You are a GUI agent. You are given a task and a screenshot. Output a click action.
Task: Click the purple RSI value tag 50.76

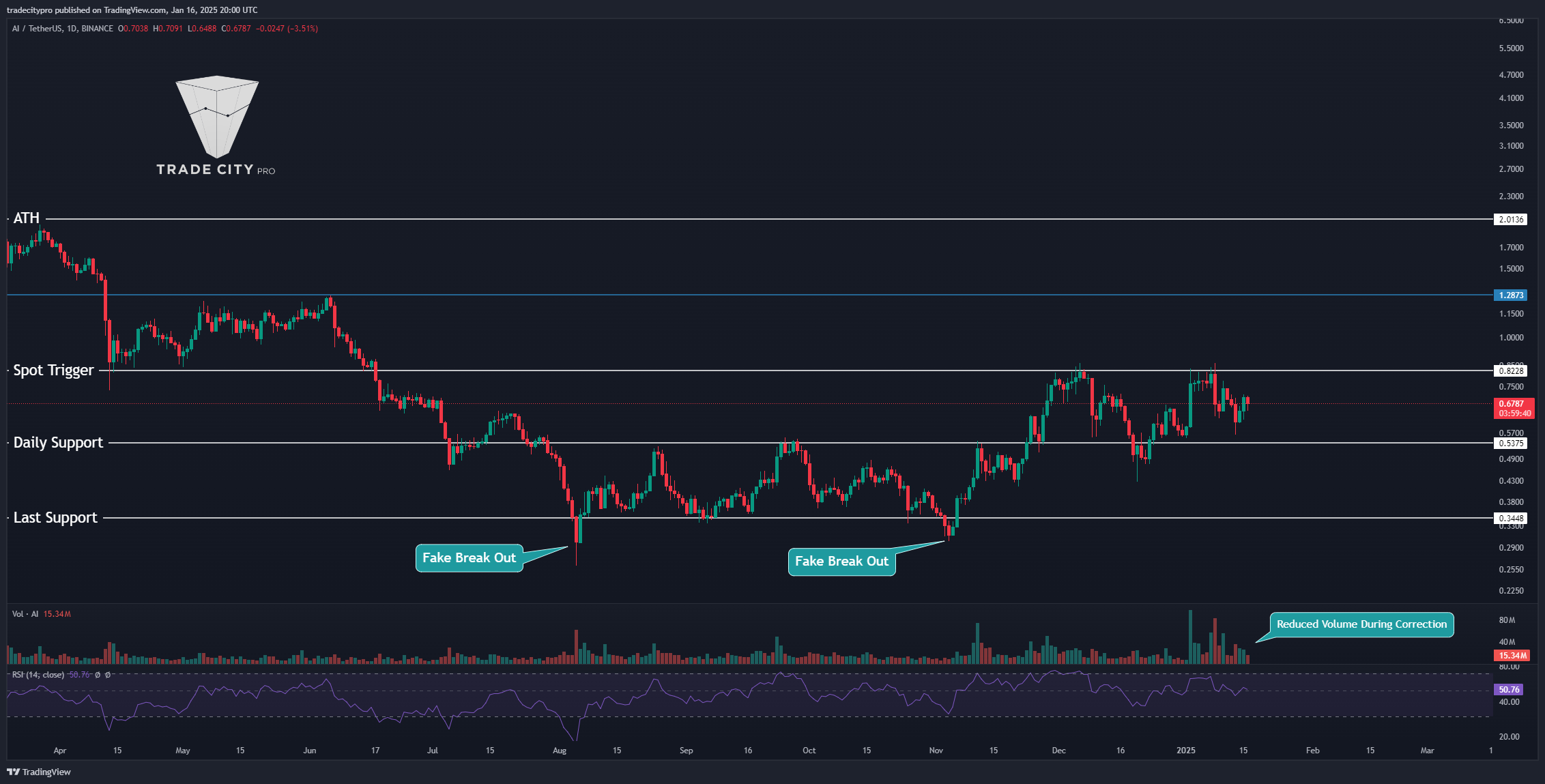coord(1508,690)
